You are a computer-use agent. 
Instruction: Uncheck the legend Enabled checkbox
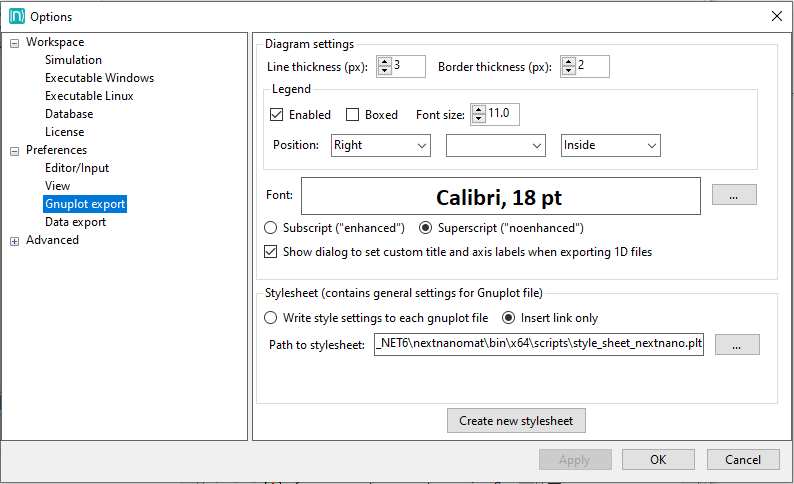[277, 115]
